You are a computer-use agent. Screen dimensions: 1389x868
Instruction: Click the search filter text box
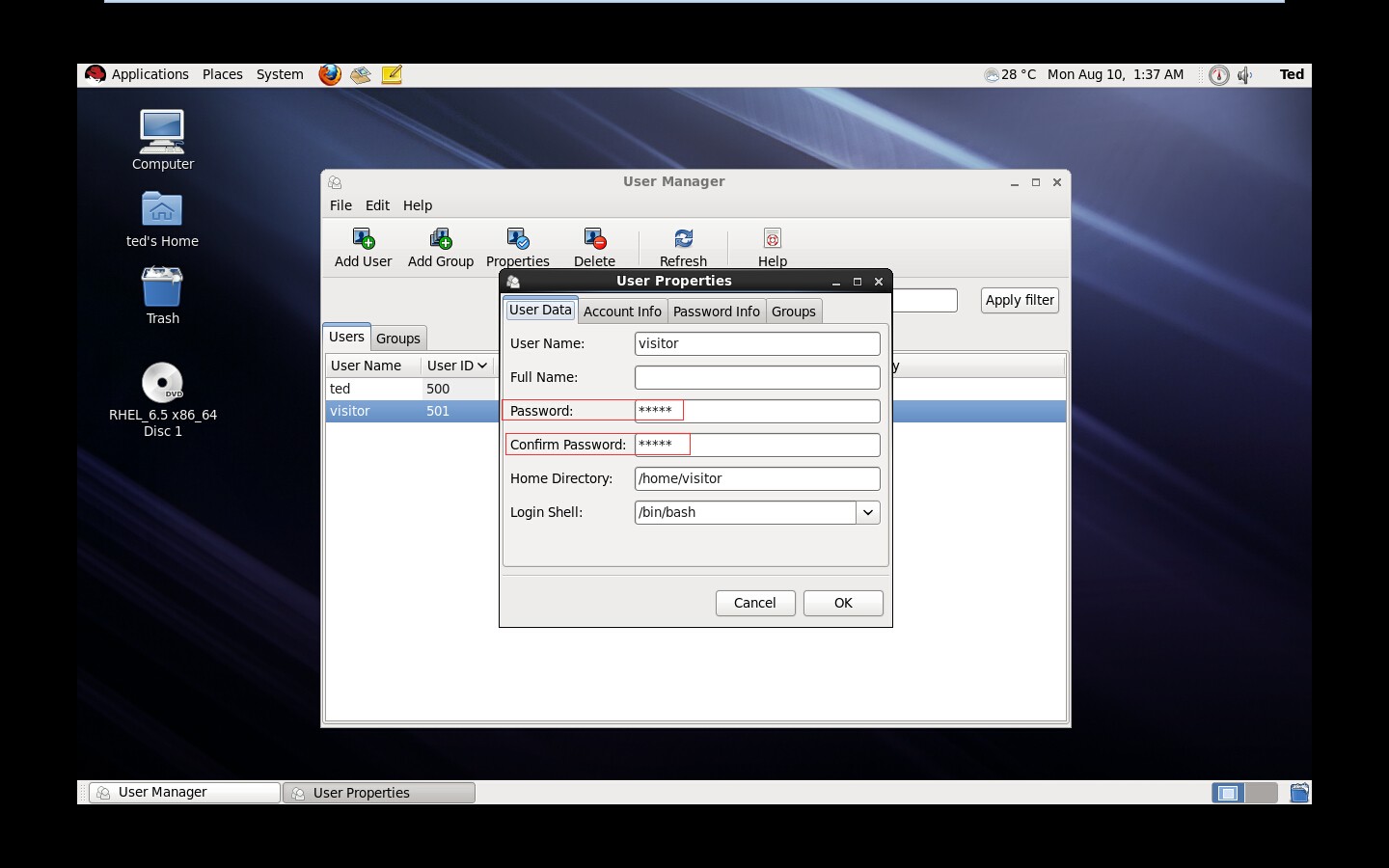pyautogui.click(x=925, y=300)
